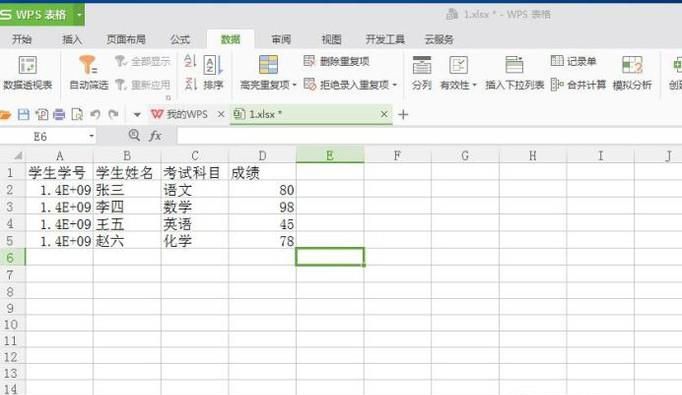Switch to the 页面布局 ribbon tab
The width and height of the screenshot is (682, 395).
(x=126, y=40)
